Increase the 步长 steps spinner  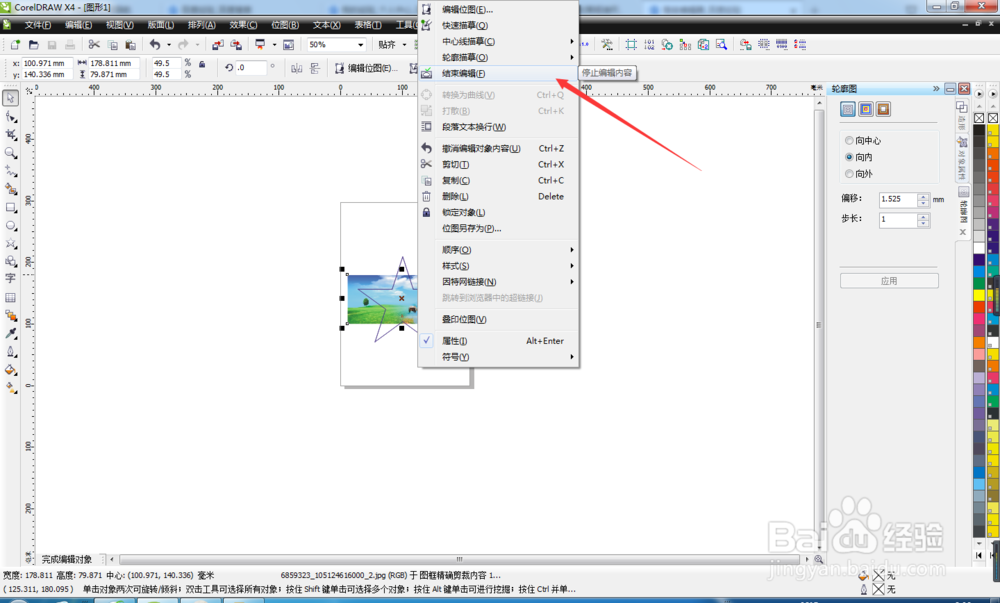pos(923,217)
